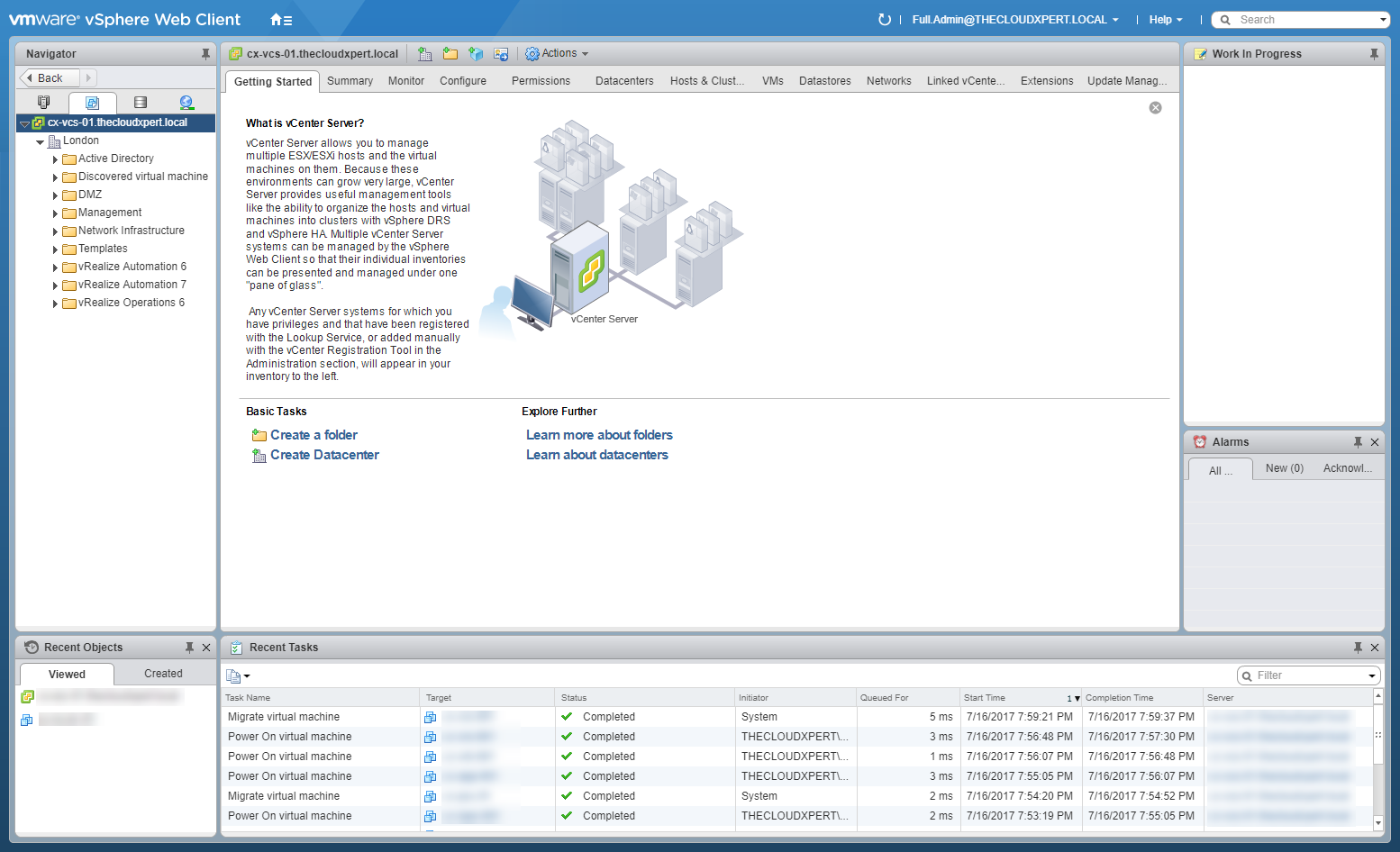Pin the Navigator panel

click(205, 54)
